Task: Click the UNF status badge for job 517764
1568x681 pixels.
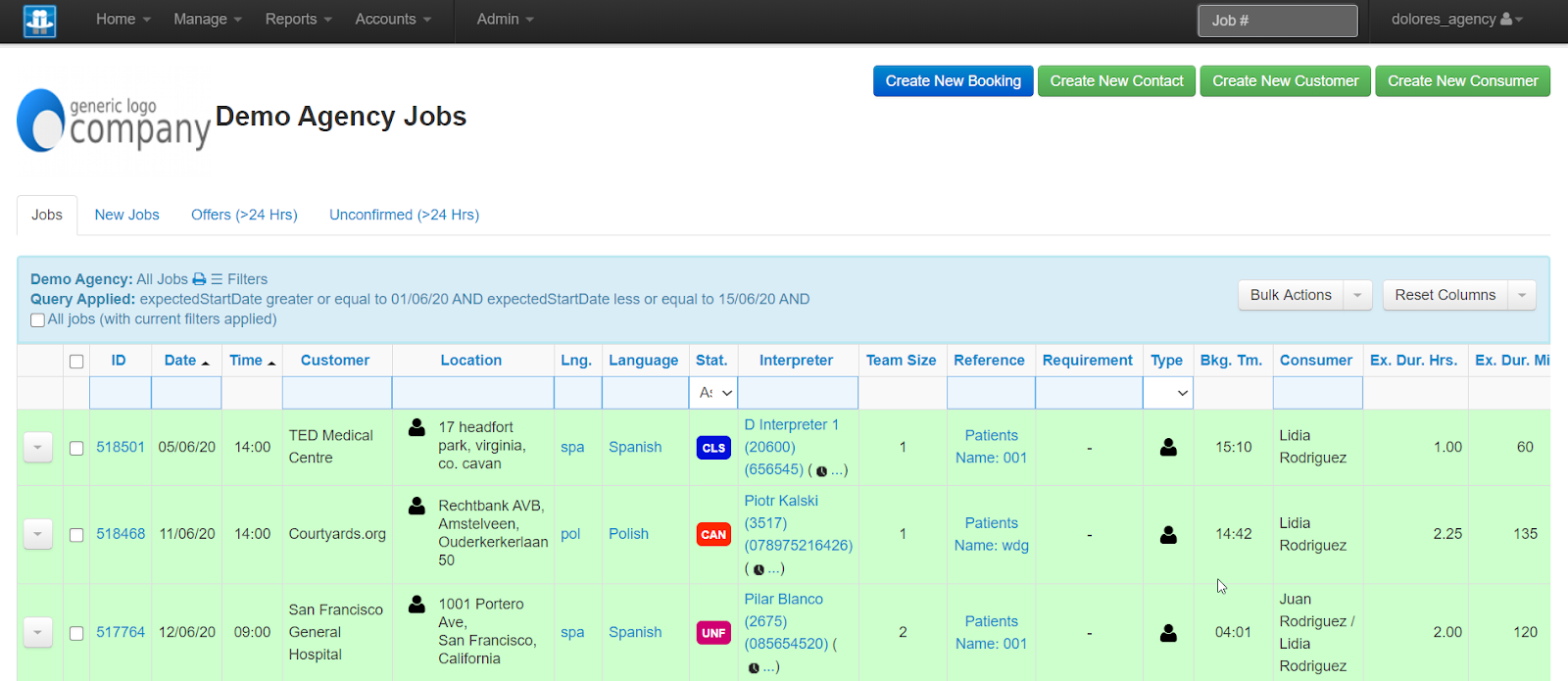Action: click(713, 633)
